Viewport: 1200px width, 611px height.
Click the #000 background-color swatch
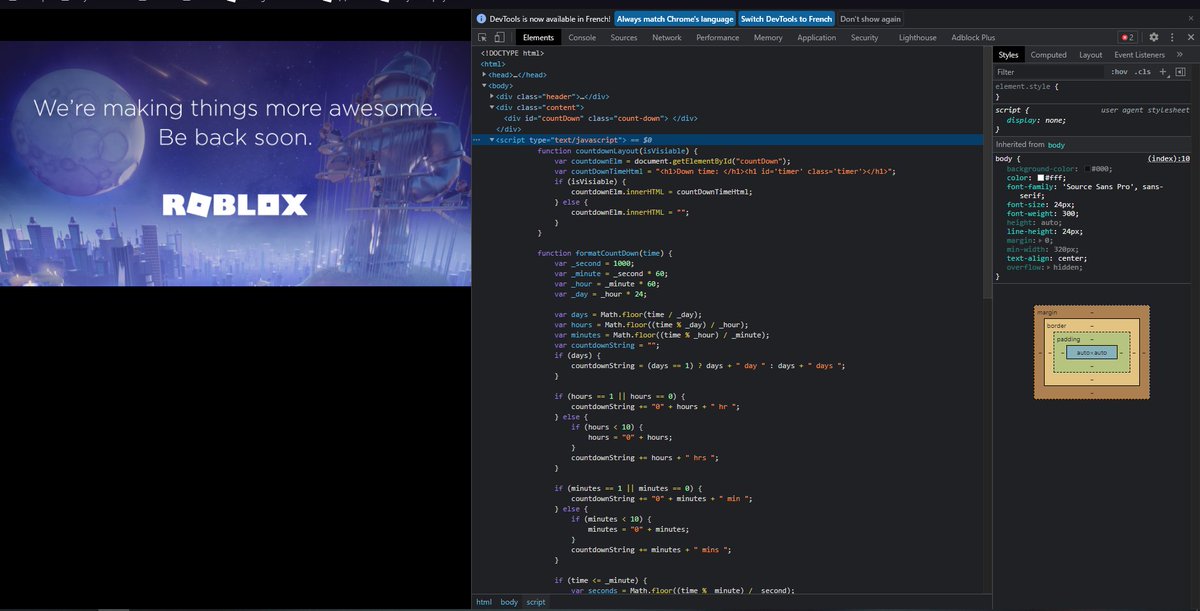coord(1087,168)
